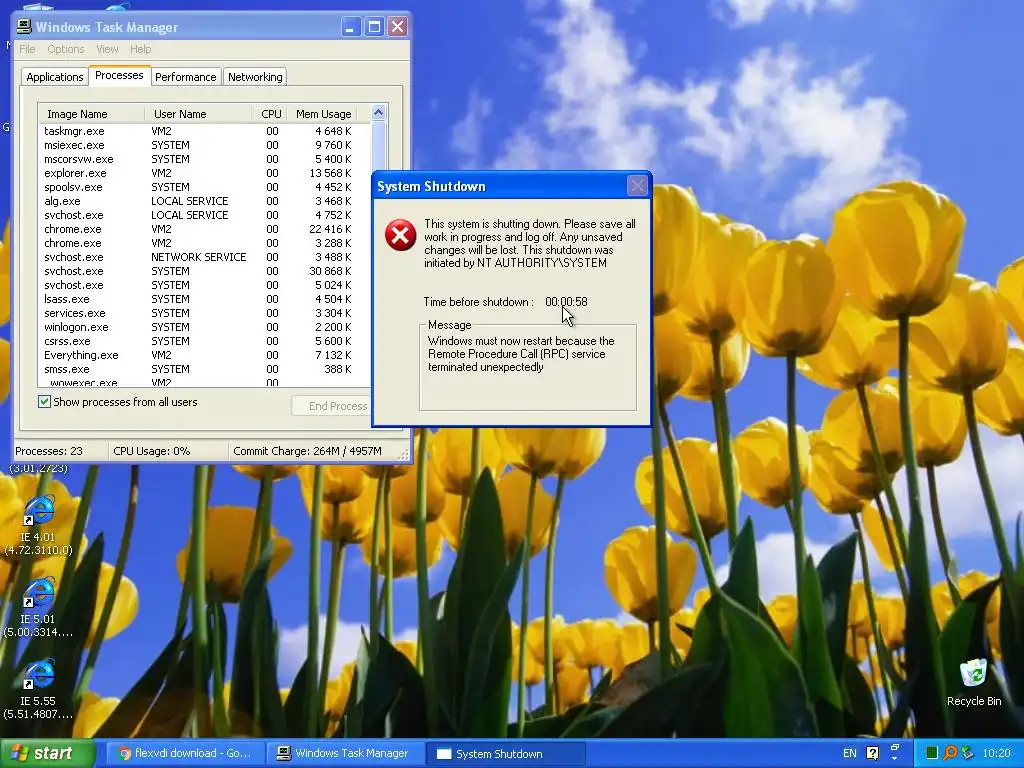Open the Options menu in Task Manager

[65, 49]
